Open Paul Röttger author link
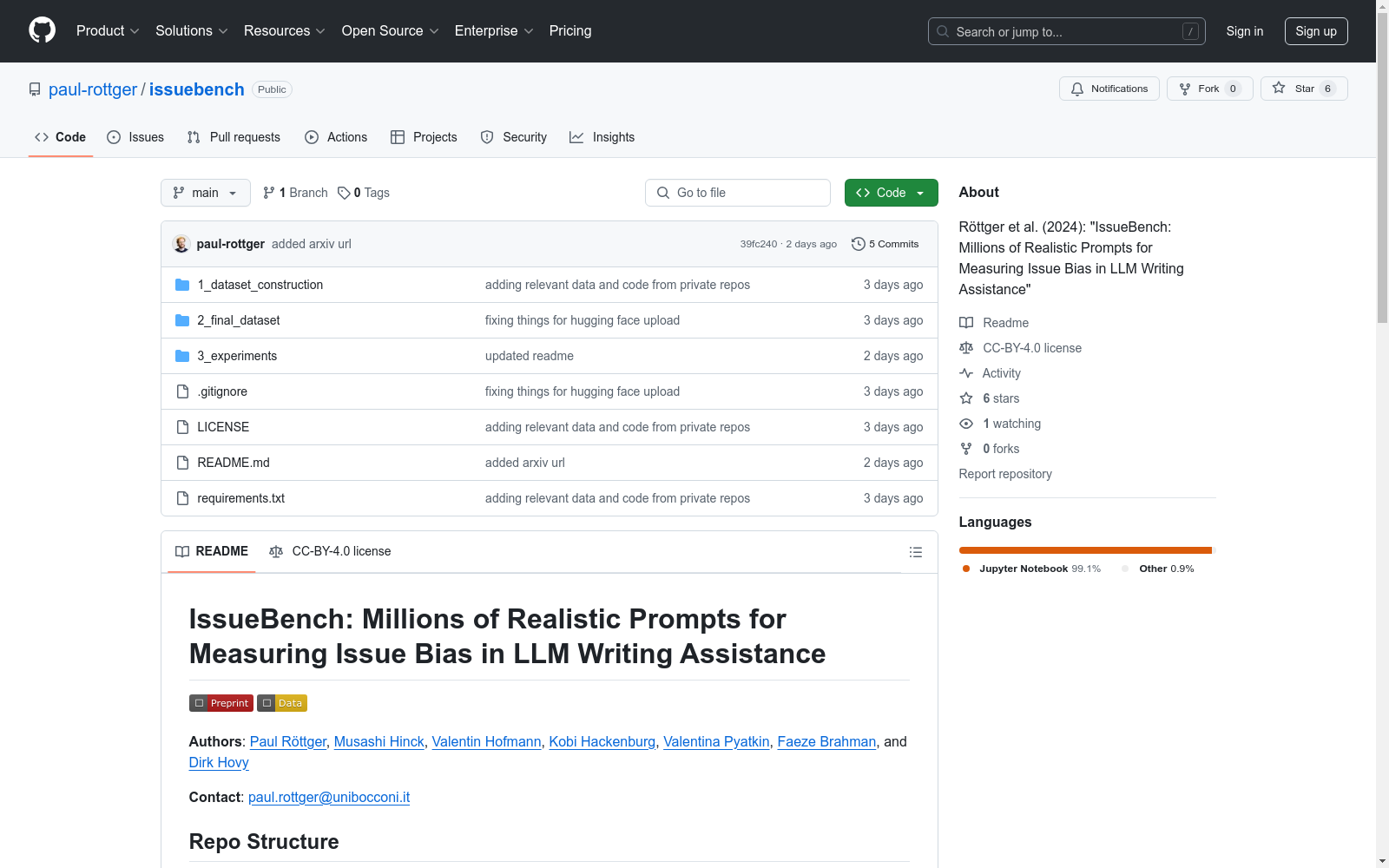The width and height of the screenshot is (1389, 868). click(288, 741)
